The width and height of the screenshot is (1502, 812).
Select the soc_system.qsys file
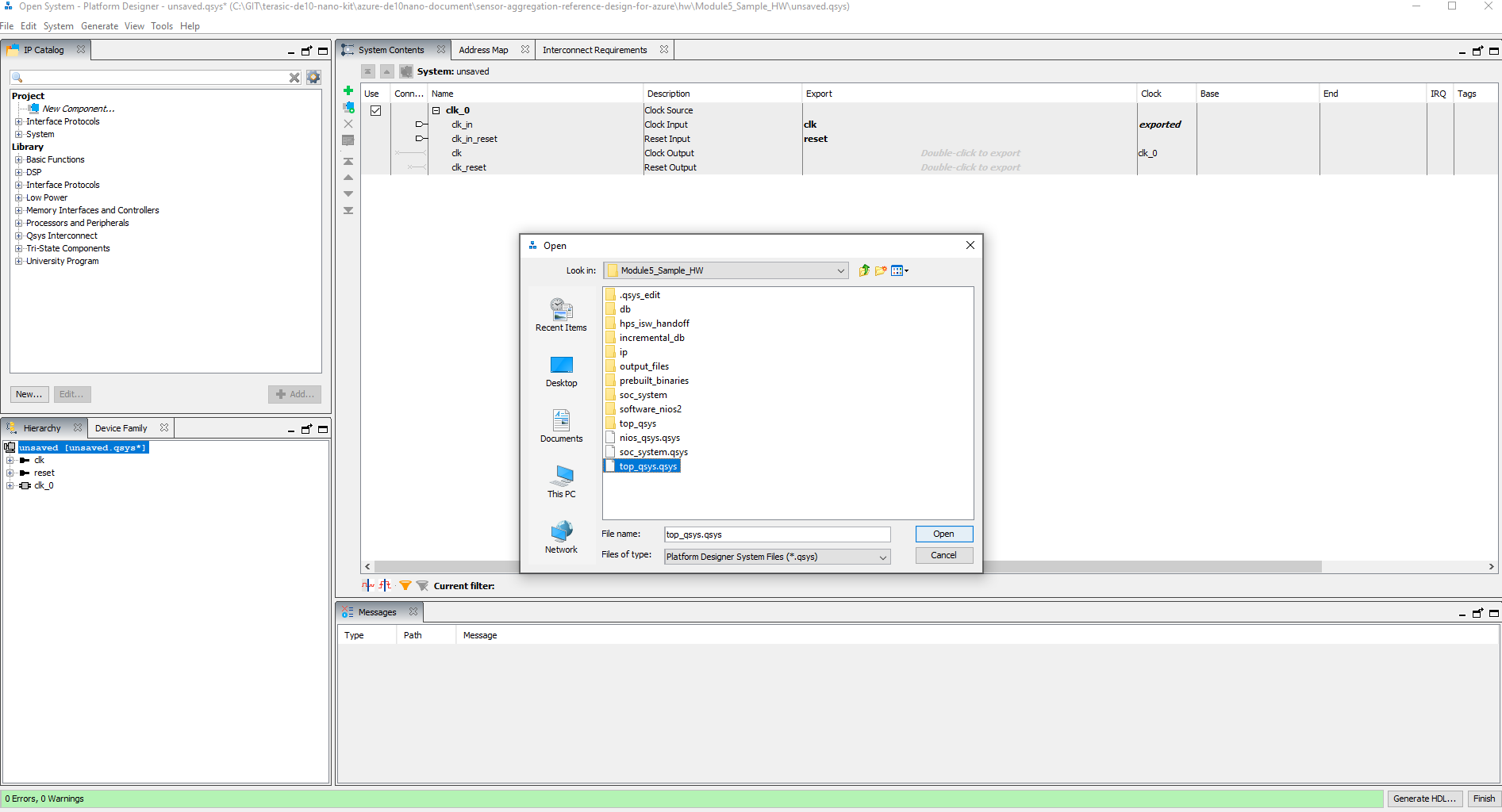point(653,452)
